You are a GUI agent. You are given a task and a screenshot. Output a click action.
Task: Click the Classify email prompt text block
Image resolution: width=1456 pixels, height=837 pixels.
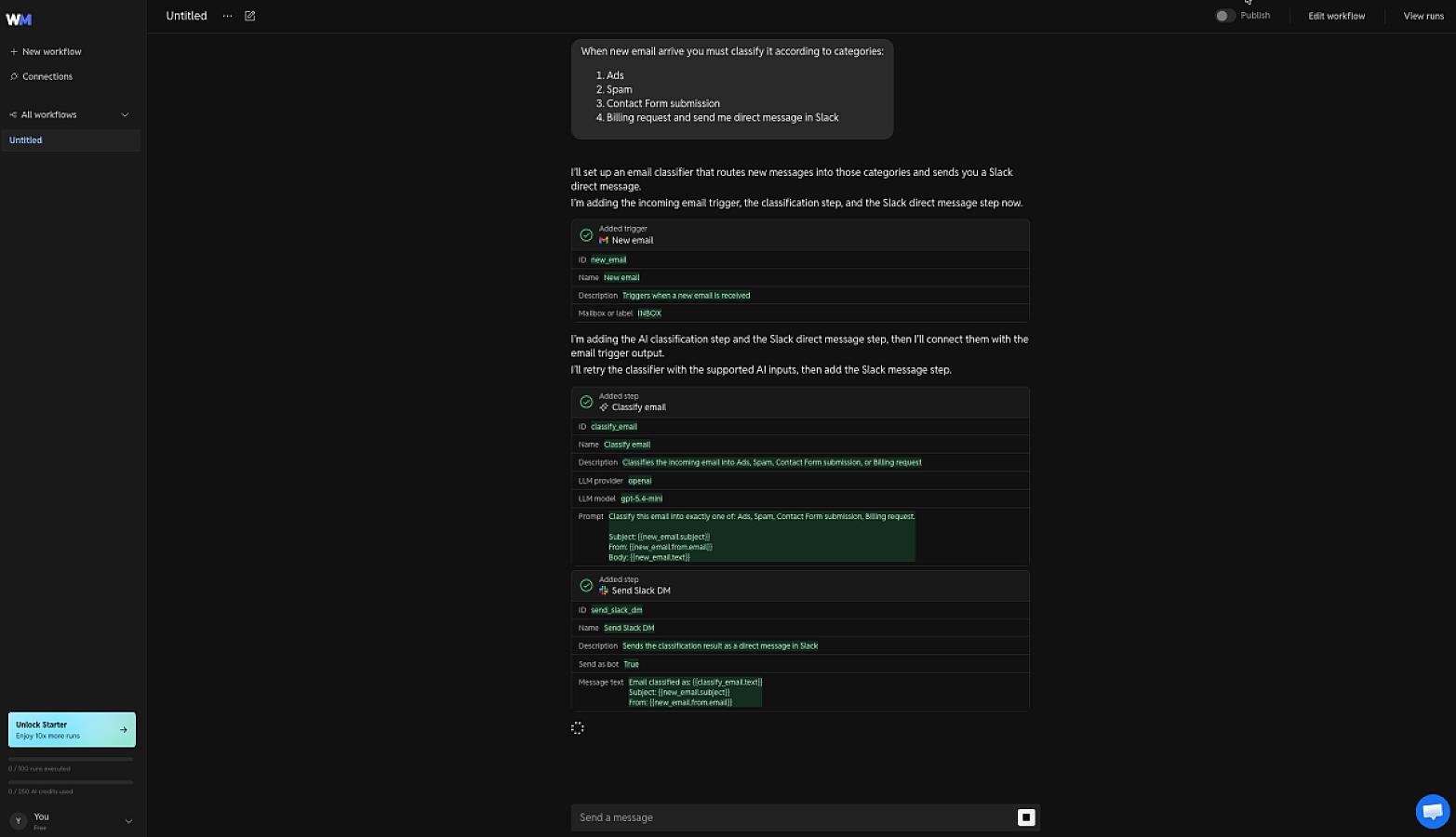pyautogui.click(x=762, y=537)
